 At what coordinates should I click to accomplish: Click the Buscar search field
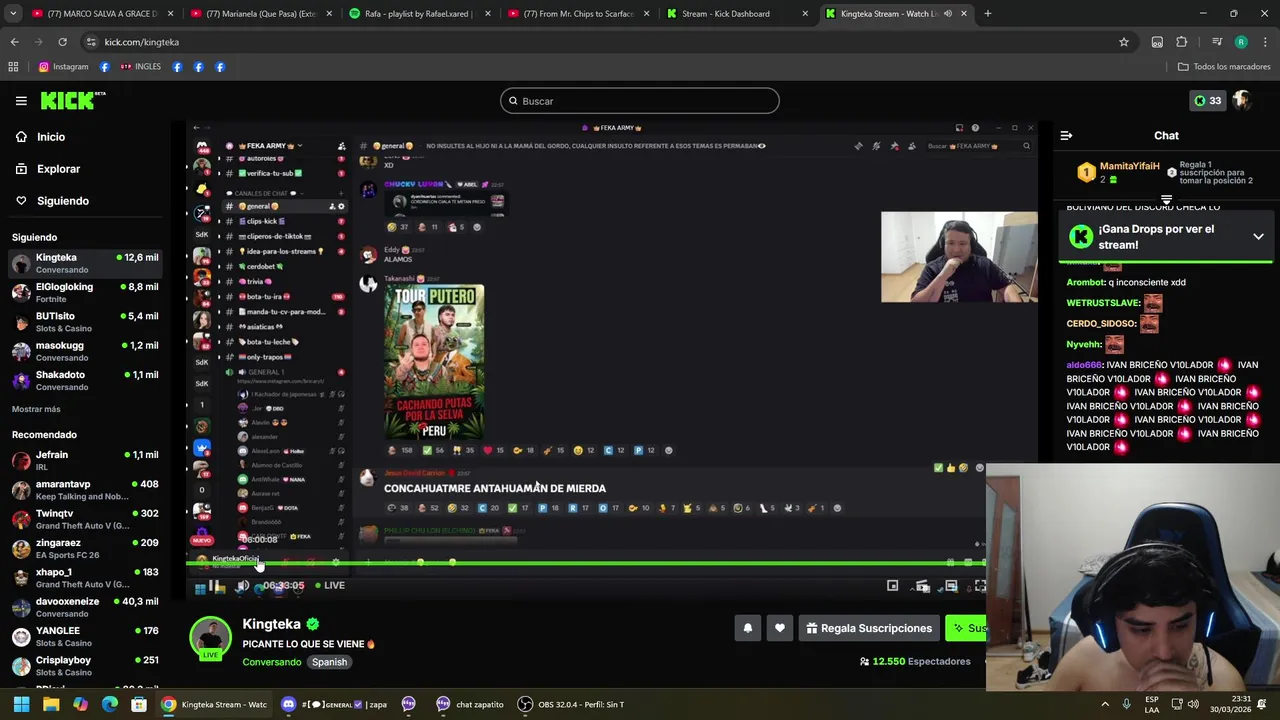(640, 101)
